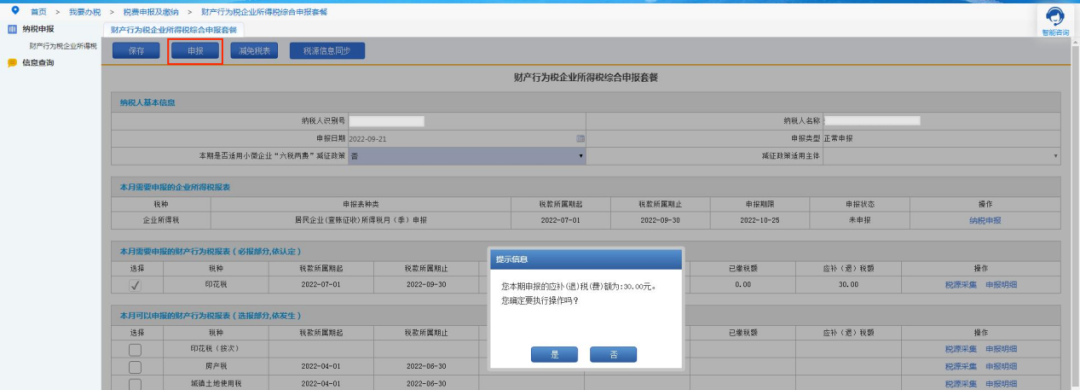This screenshot has width=1080, height=390.
Task: Click the 未申报 status cell
Action: (860, 220)
